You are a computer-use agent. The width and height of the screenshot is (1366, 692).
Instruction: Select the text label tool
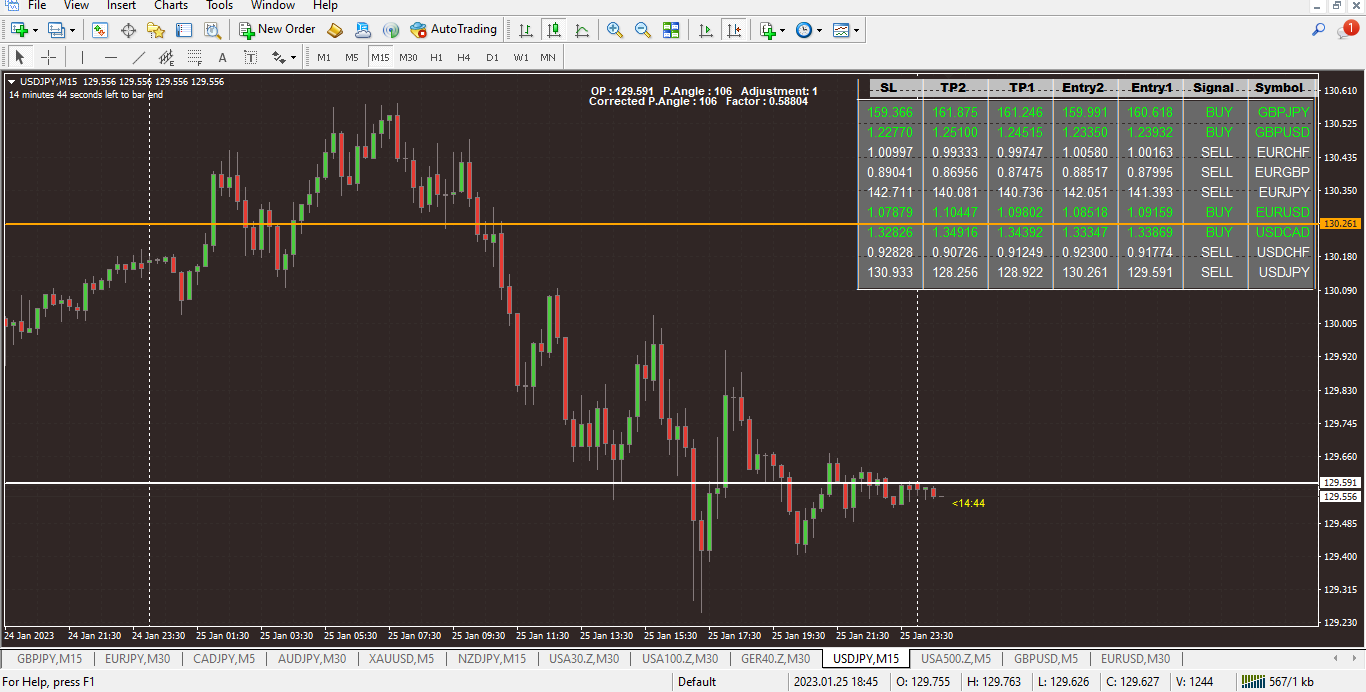(x=250, y=57)
